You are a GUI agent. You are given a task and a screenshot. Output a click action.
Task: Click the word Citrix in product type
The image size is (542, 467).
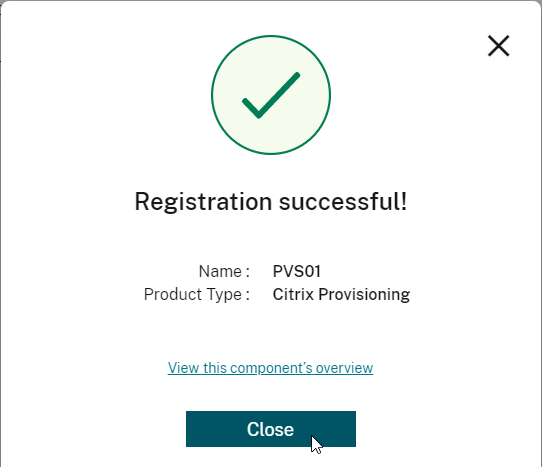(x=293, y=295)
